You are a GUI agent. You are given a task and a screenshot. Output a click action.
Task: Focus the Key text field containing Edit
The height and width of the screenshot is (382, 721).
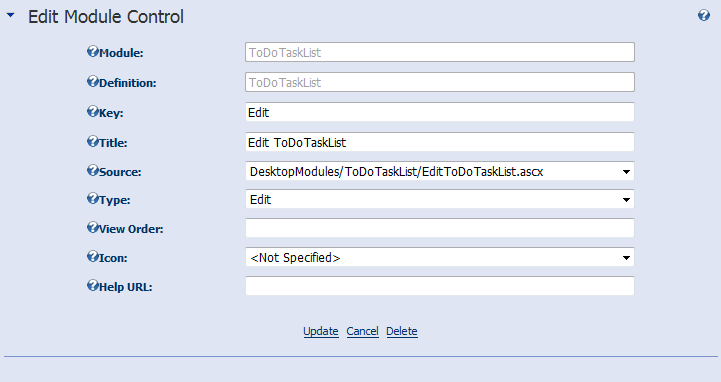point(440,112)
